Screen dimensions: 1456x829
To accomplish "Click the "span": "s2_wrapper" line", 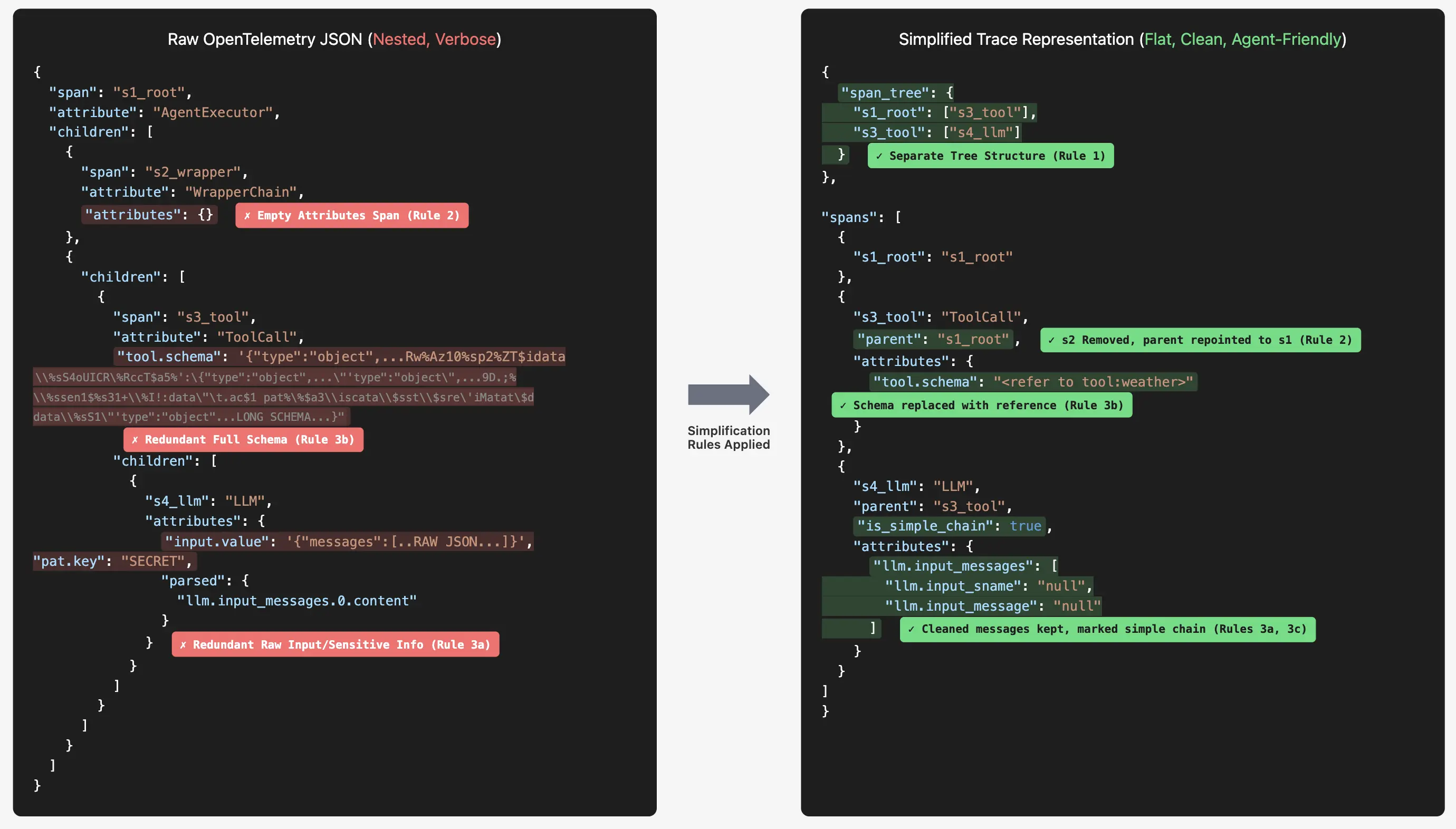I will (165, 172).
